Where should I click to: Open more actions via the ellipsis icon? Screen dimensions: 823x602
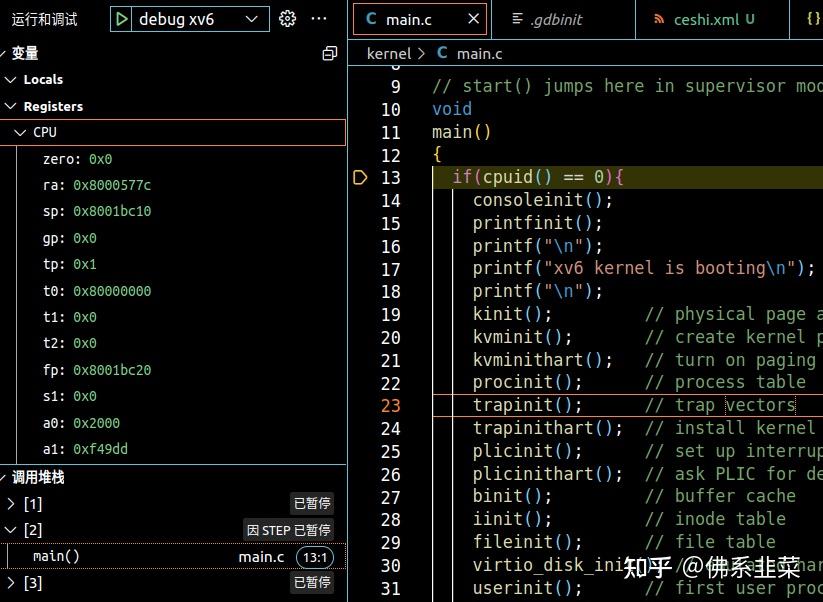click(x=319, y=18)
